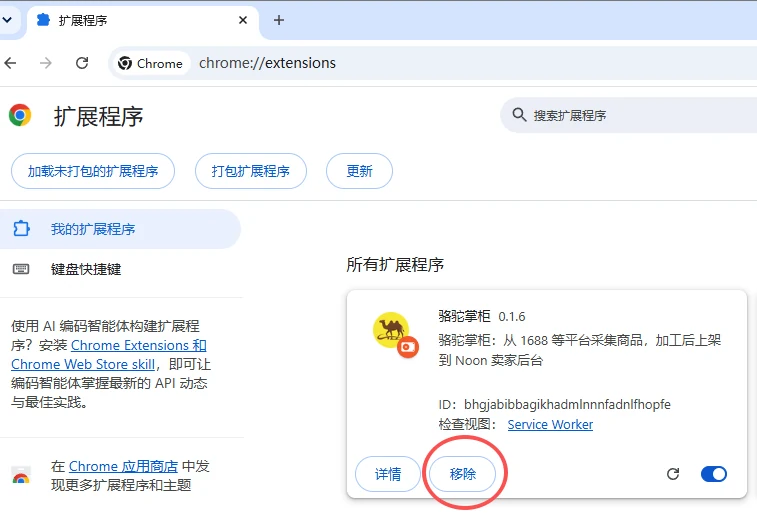The image size is (757, 520).
Task: Select the 扩展程序 browser tab
Action: (142, 20)
